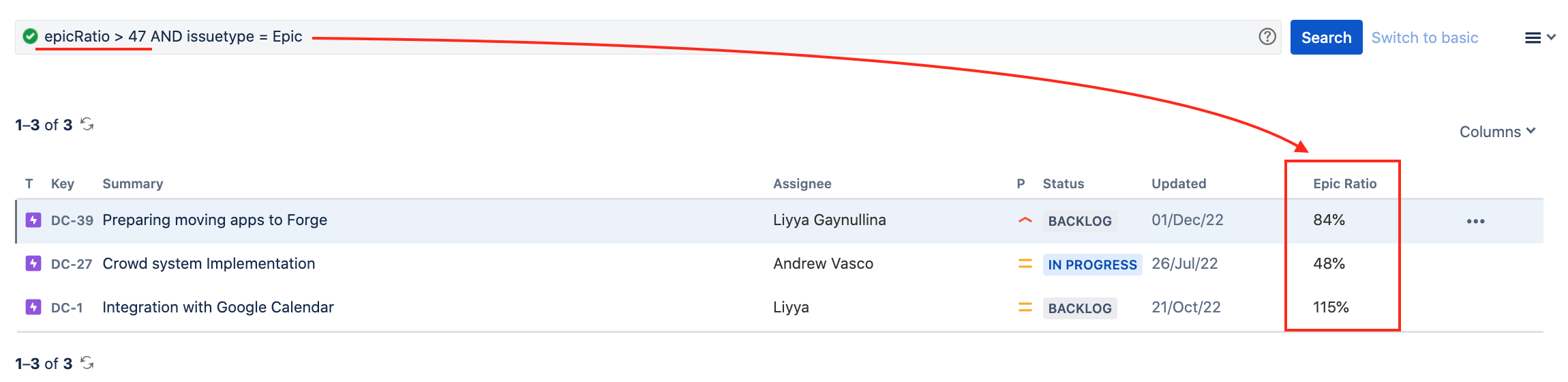The image size is (1568, 382).
Task: Expand the Columns dropdown
Action: [1497, 132]
